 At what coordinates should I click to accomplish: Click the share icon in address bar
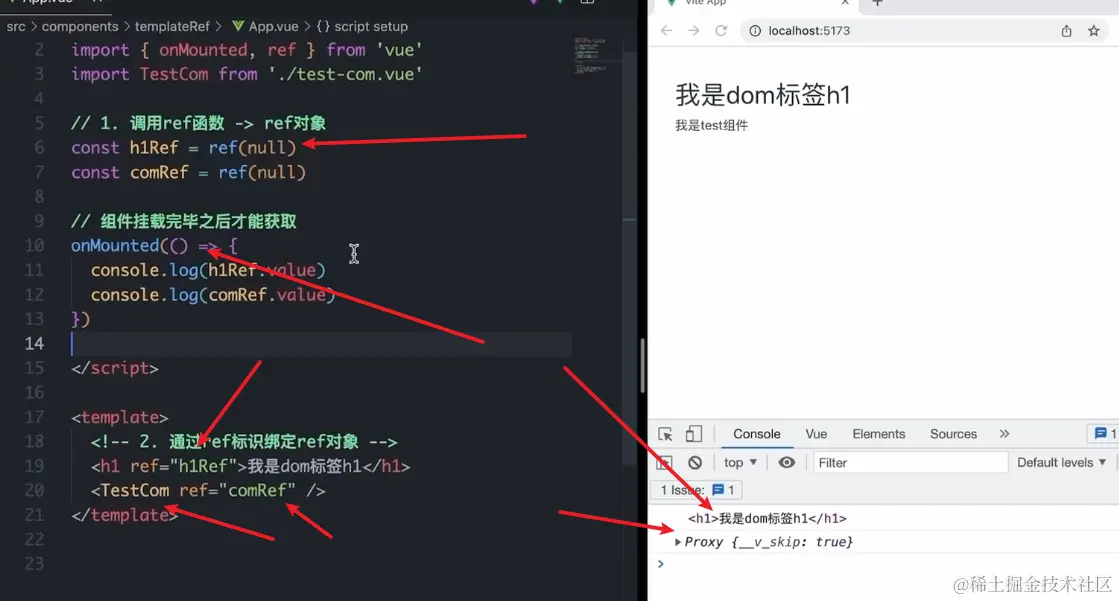pyautogui.click(x=1066, y=31)
